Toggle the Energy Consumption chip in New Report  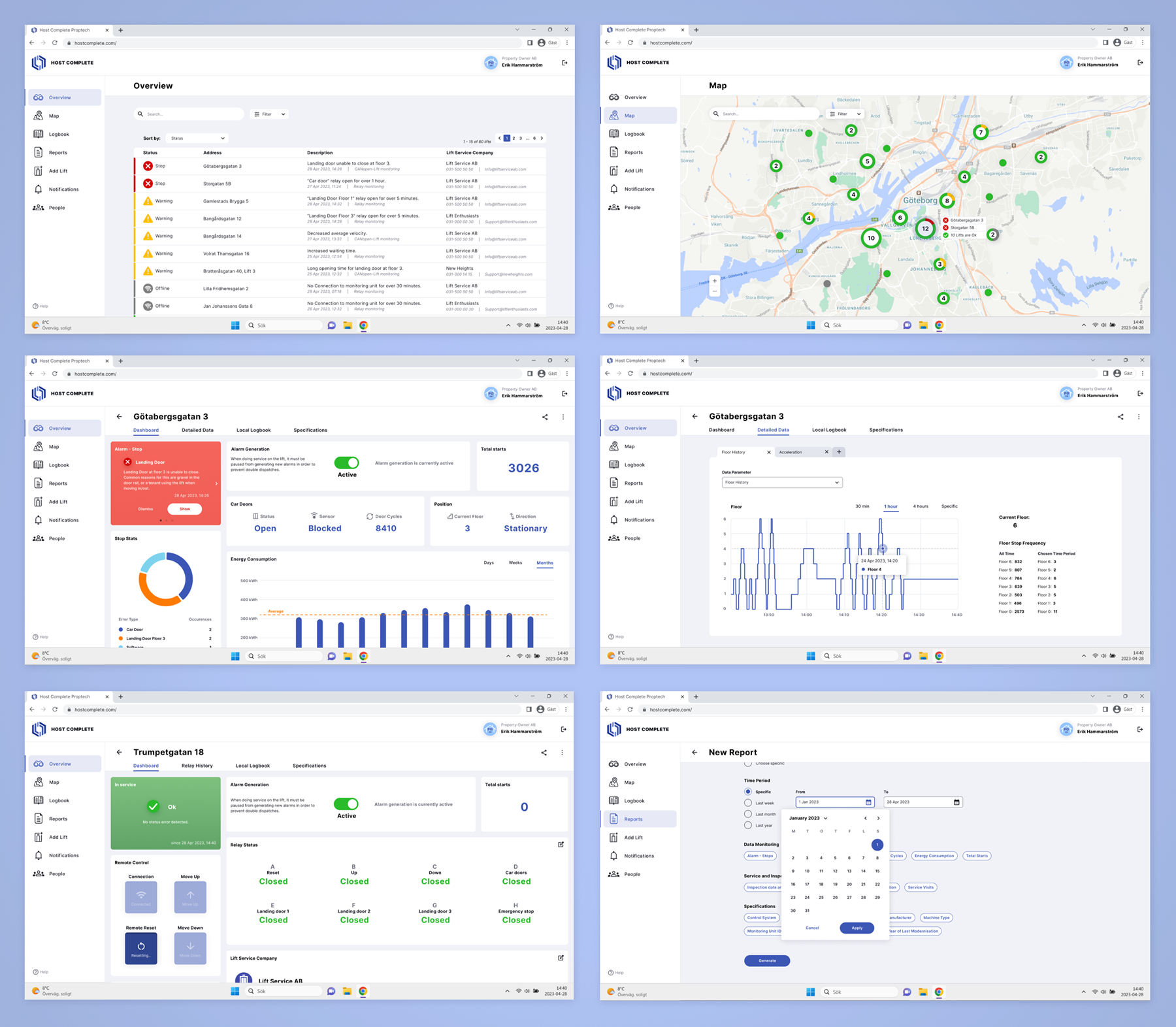(934, 856)
